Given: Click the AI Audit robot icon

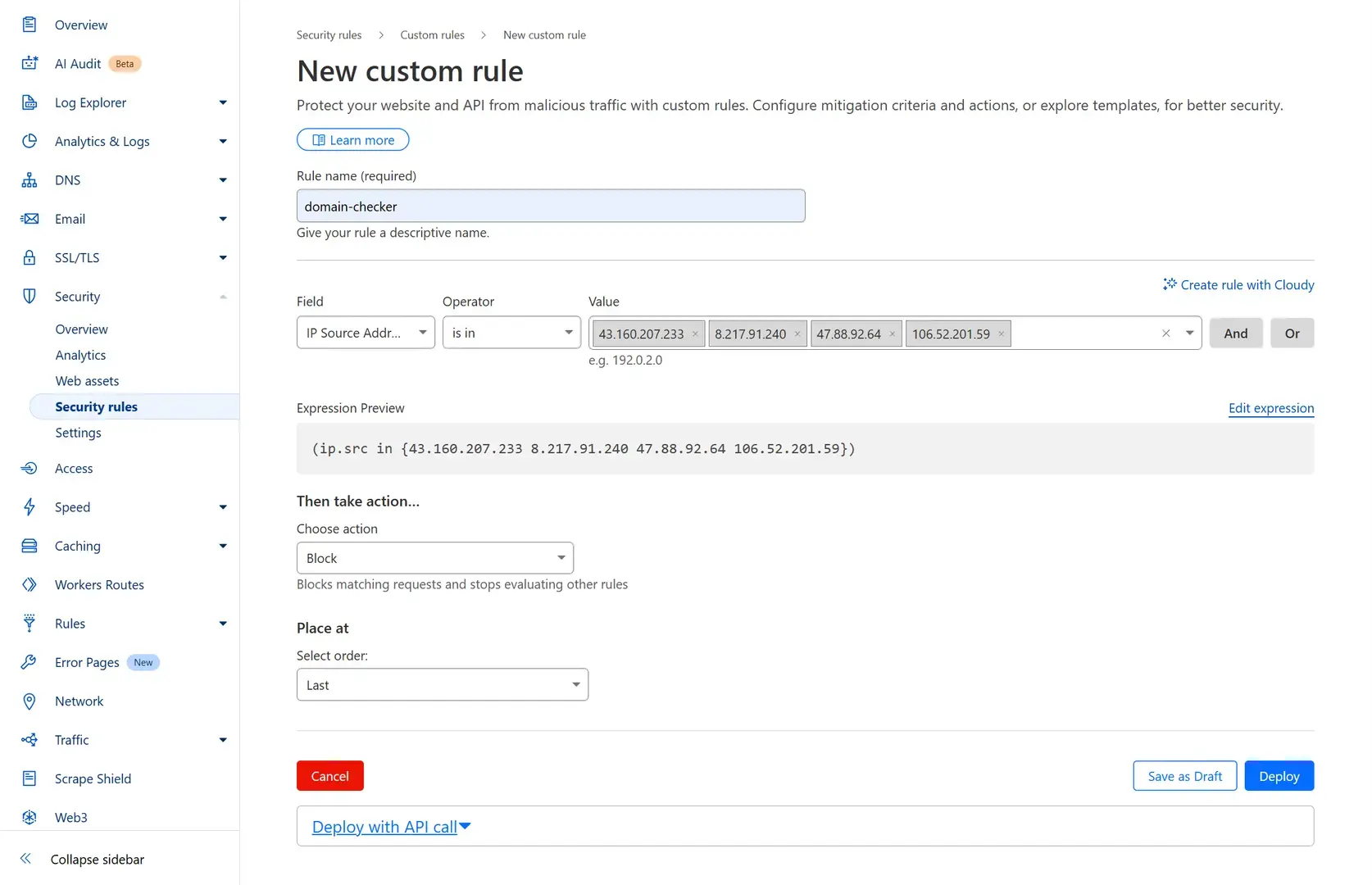Looking at the screenshot, I should tap(30, 63).
